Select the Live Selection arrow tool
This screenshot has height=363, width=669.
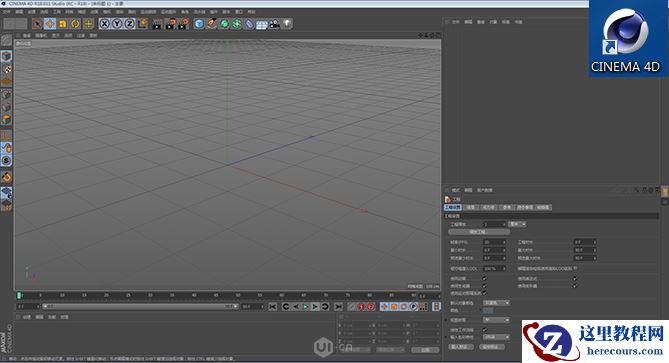click(x=37, y=24)
